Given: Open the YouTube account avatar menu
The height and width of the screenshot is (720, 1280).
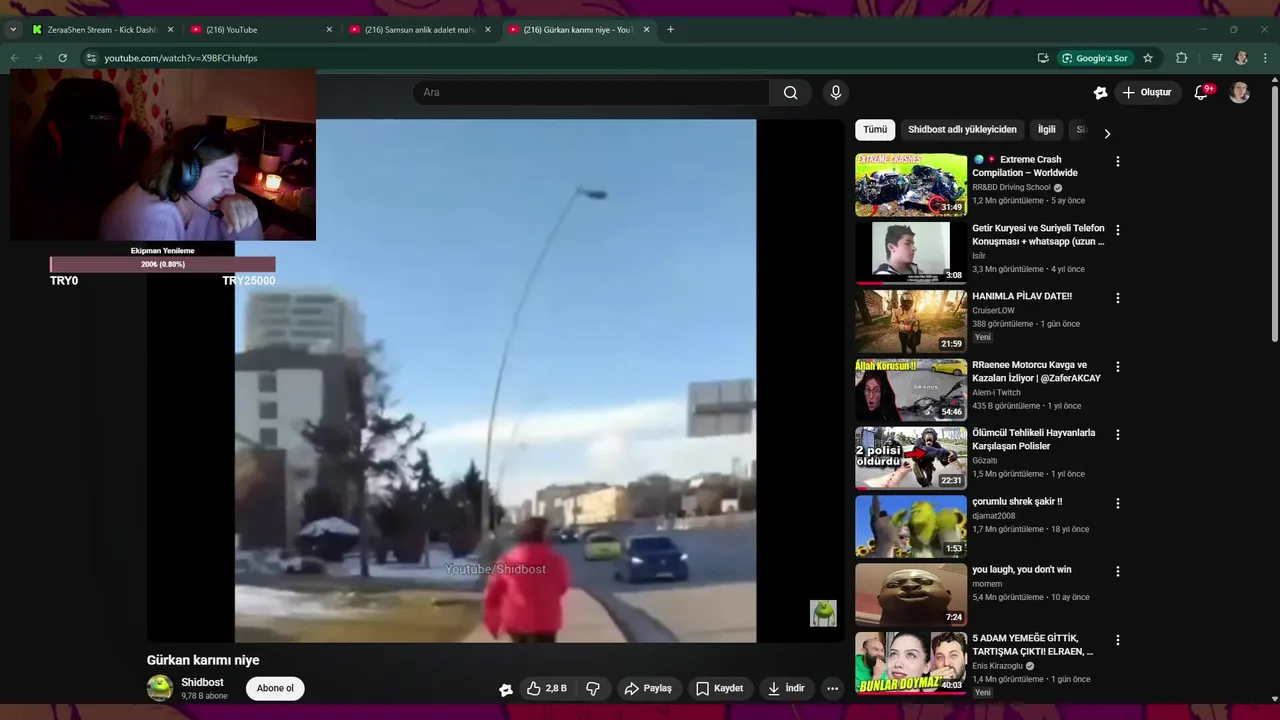Looking at the screenshot, I should 1239,93.
